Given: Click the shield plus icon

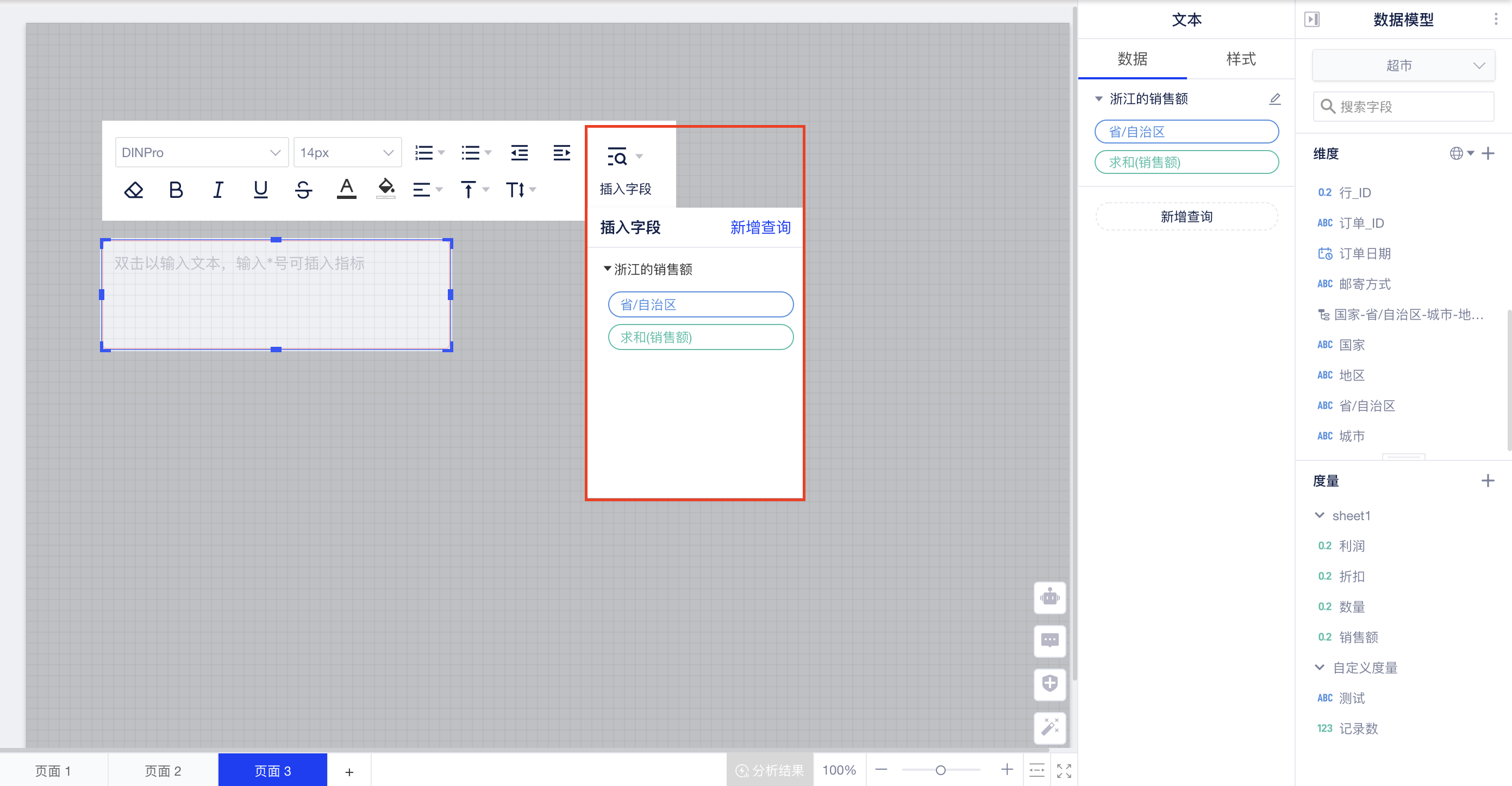Looking at the screenshot, I should (x=1049, y=684).
